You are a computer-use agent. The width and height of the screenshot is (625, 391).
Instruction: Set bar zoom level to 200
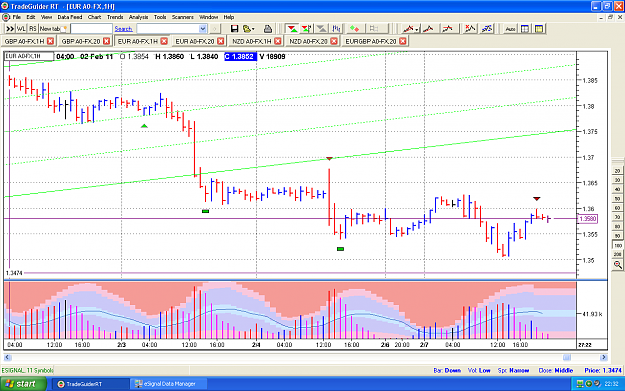617,254
